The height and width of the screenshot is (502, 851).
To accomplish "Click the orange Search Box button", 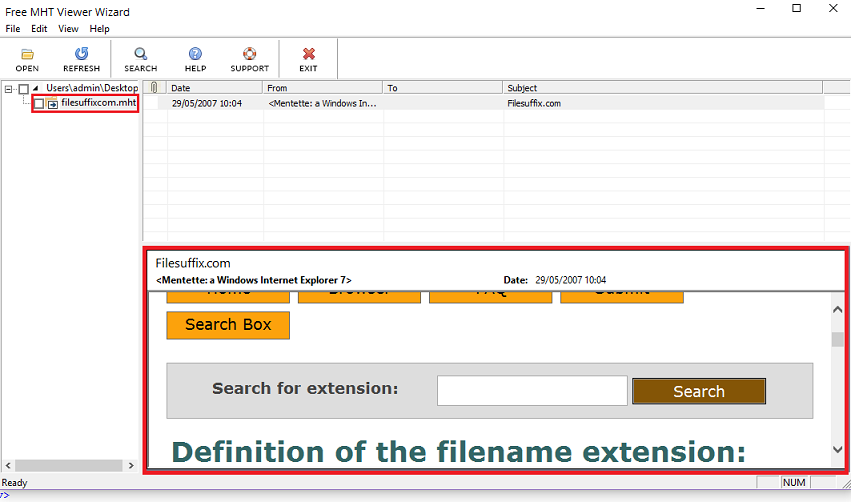I will tap(228, 325).
